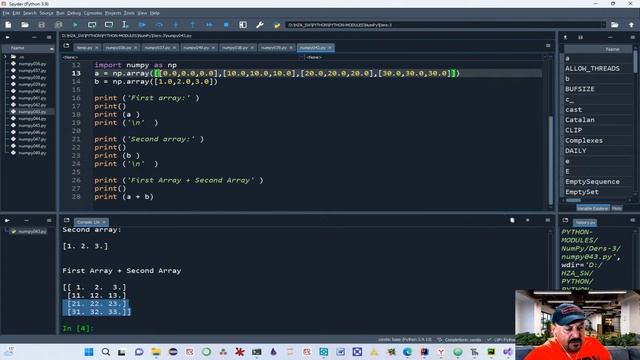Image resolution: width=640 pixels, height=360 pixels.
Task: Browse working directory folder icon
Action: 614,25
